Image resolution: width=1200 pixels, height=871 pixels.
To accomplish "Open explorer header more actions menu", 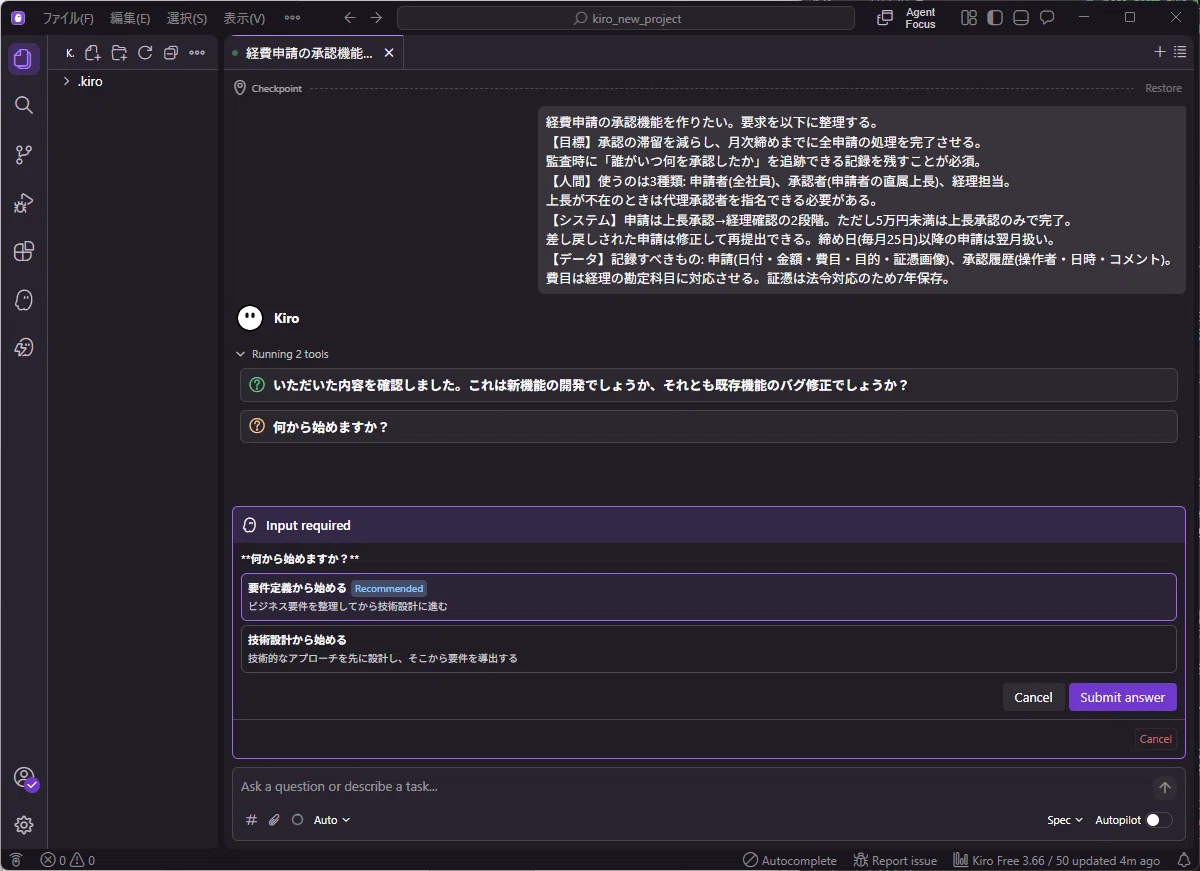I will pyautogui.click(x=197, y=53).
